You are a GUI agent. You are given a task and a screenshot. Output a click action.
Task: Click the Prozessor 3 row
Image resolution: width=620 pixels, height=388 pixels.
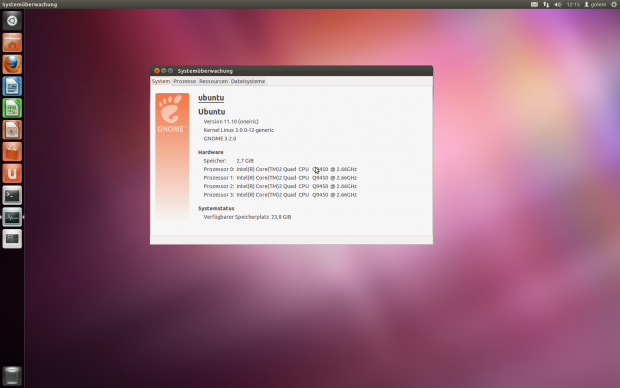280,195
